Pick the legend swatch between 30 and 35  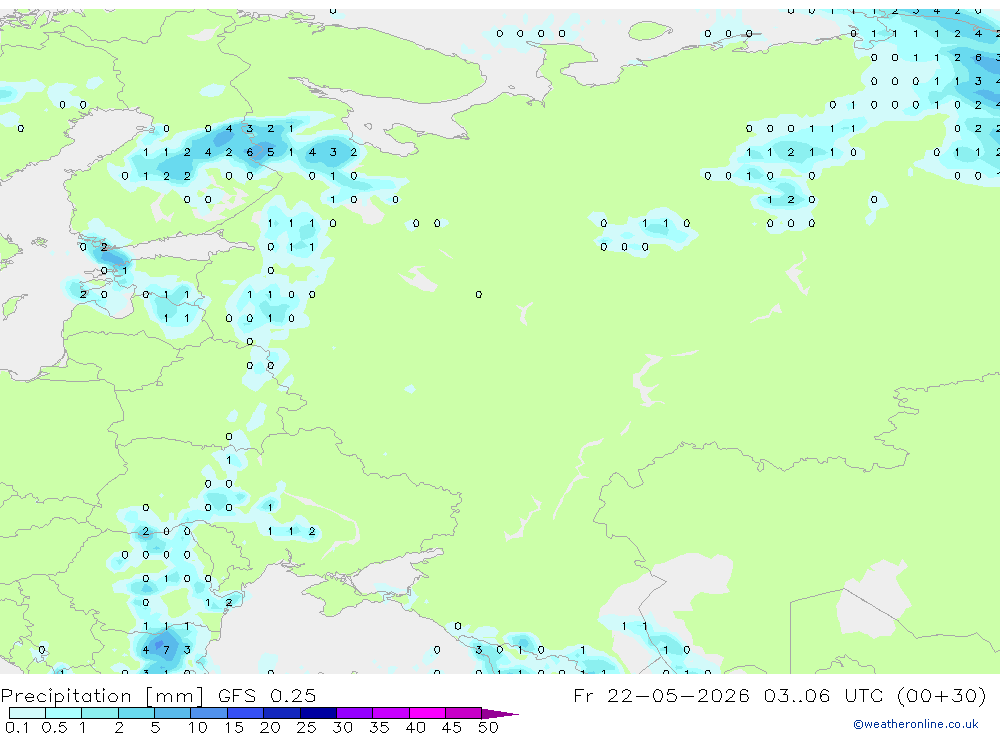(354, 713)
